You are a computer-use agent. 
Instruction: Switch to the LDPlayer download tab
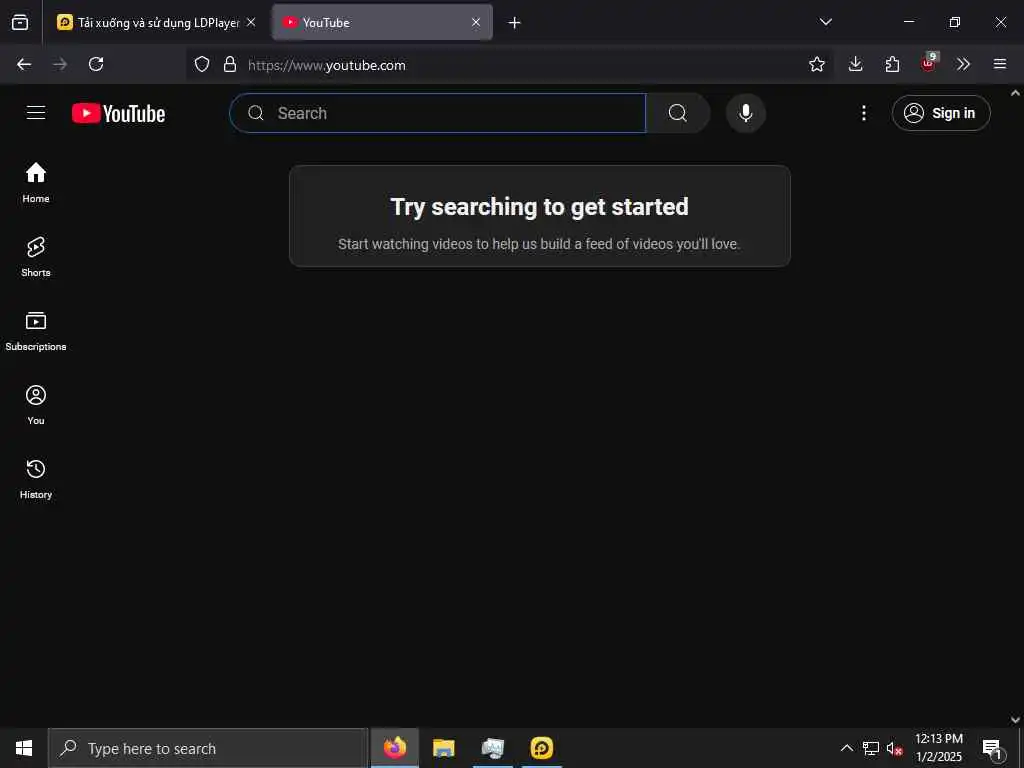click(157, 23)
